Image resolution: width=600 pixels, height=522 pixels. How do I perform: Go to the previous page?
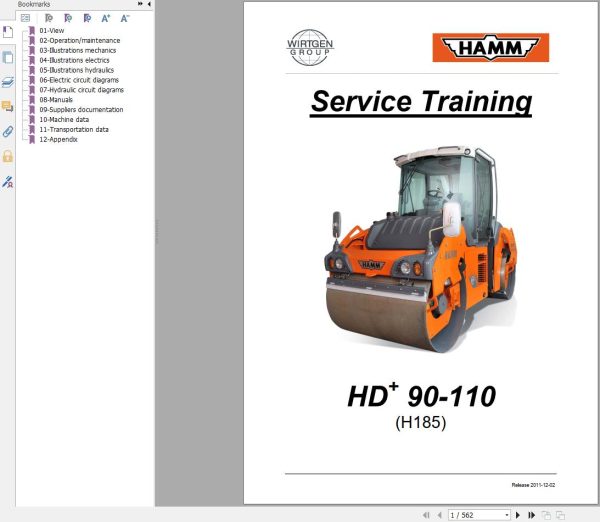coord(439,515)
